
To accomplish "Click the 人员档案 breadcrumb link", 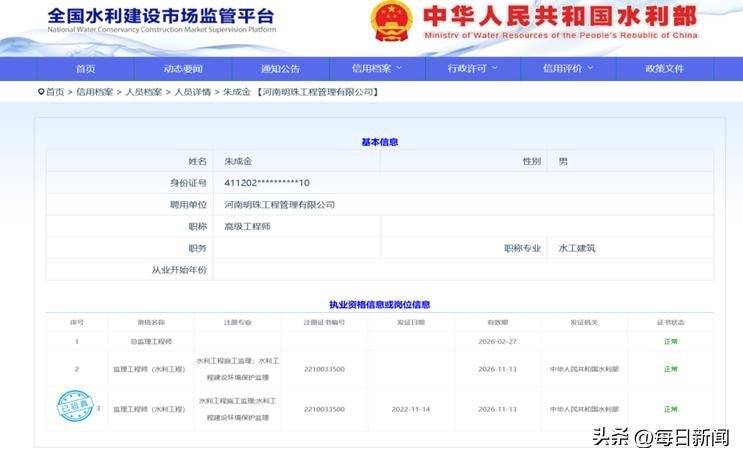I will 144,92.
